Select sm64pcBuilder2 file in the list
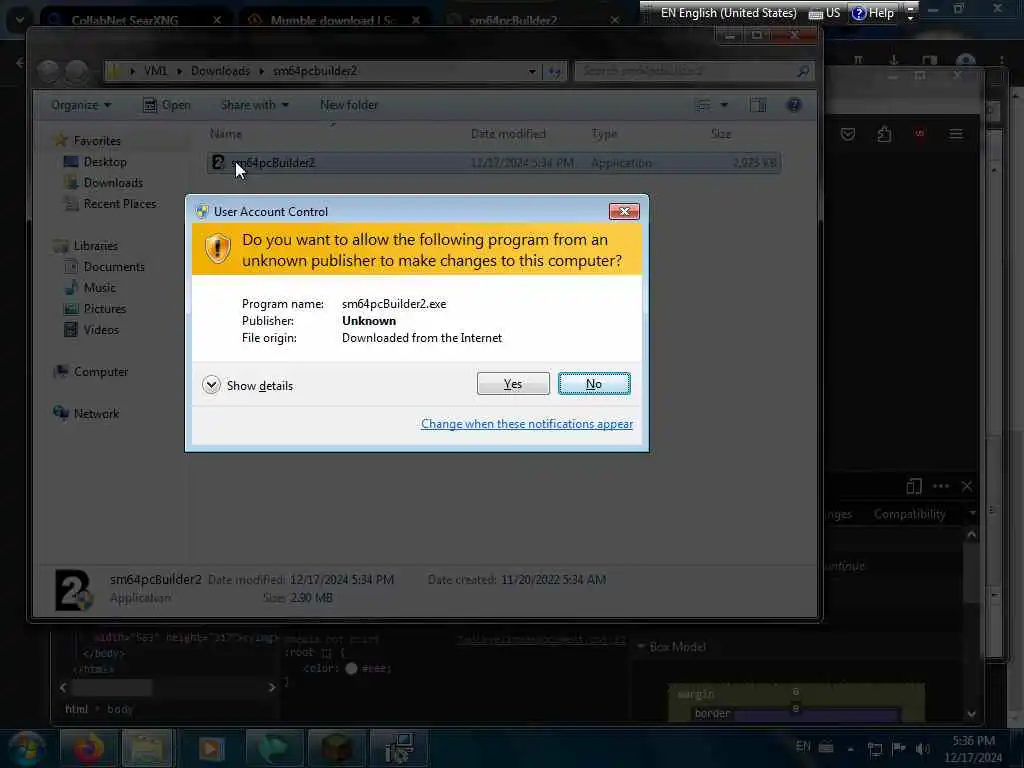The image size is (1024, 768). [494, 163]
